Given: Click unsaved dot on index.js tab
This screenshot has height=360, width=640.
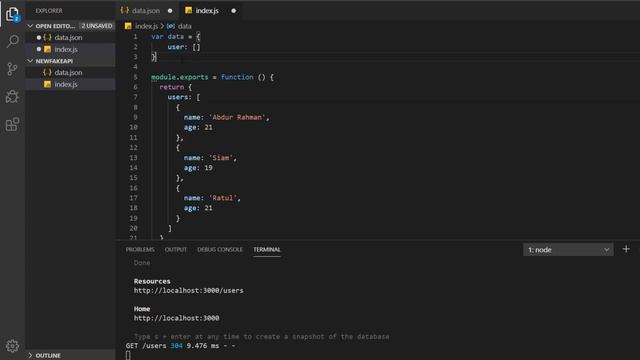Looking at the screenshot, I should (233, 11).
